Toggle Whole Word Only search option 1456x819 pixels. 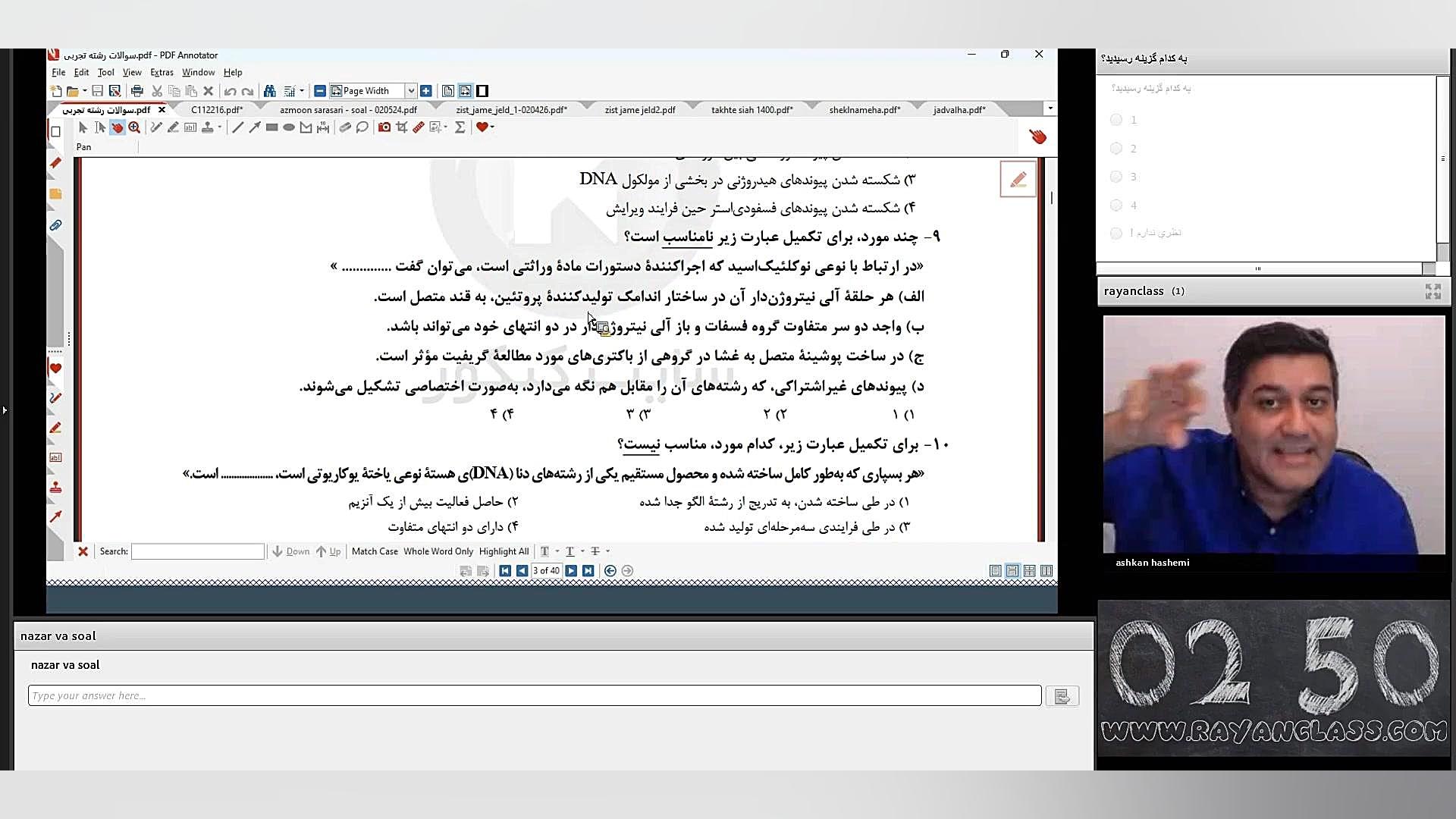pos(438,551)
